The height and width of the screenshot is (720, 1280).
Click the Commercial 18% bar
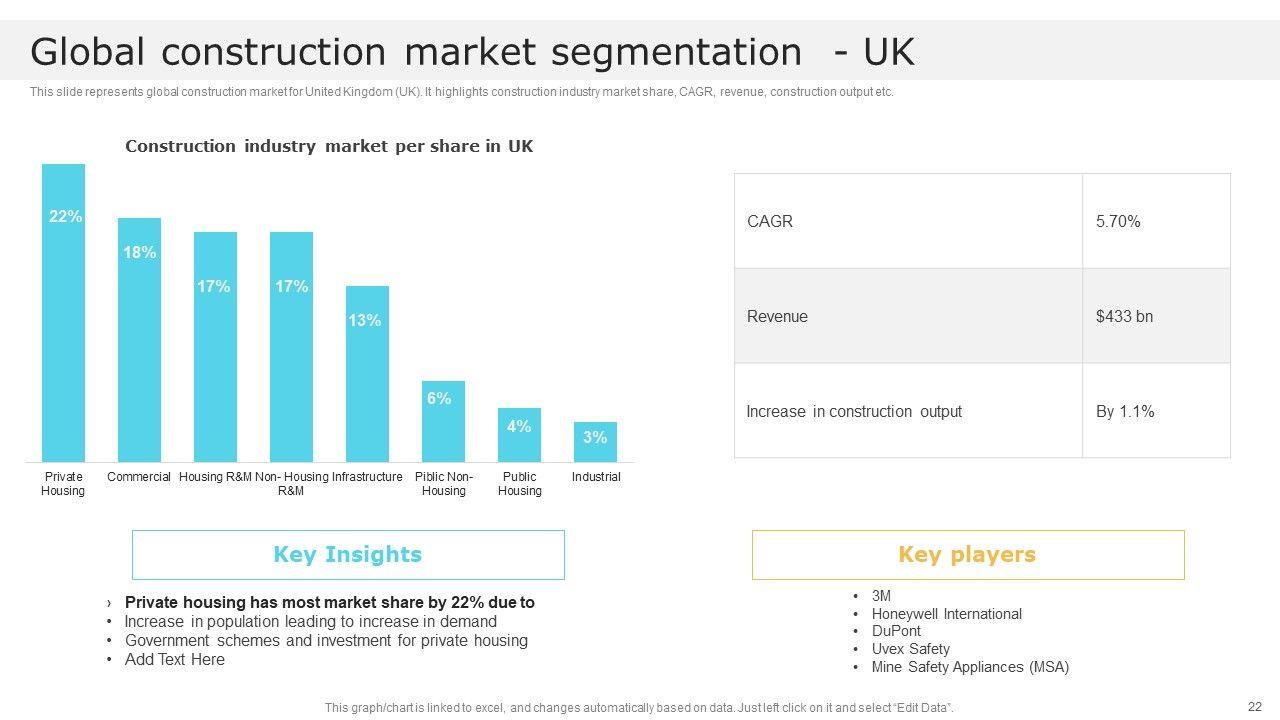(139, 340)
